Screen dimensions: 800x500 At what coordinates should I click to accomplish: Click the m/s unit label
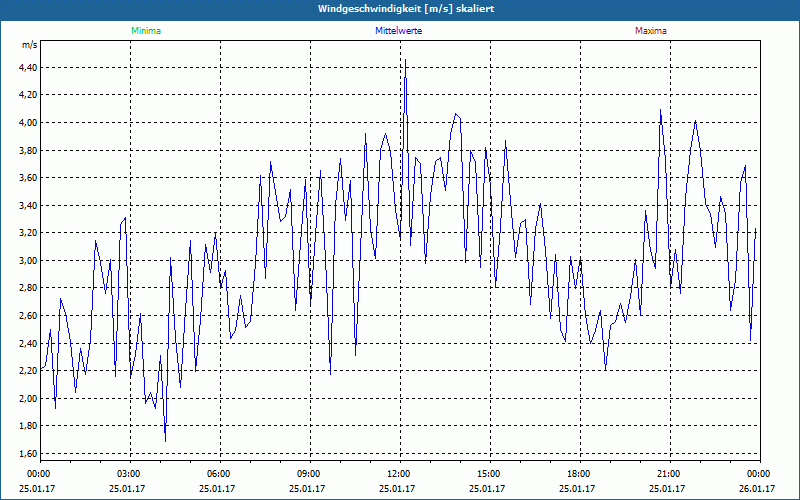(x=30, y=45)
